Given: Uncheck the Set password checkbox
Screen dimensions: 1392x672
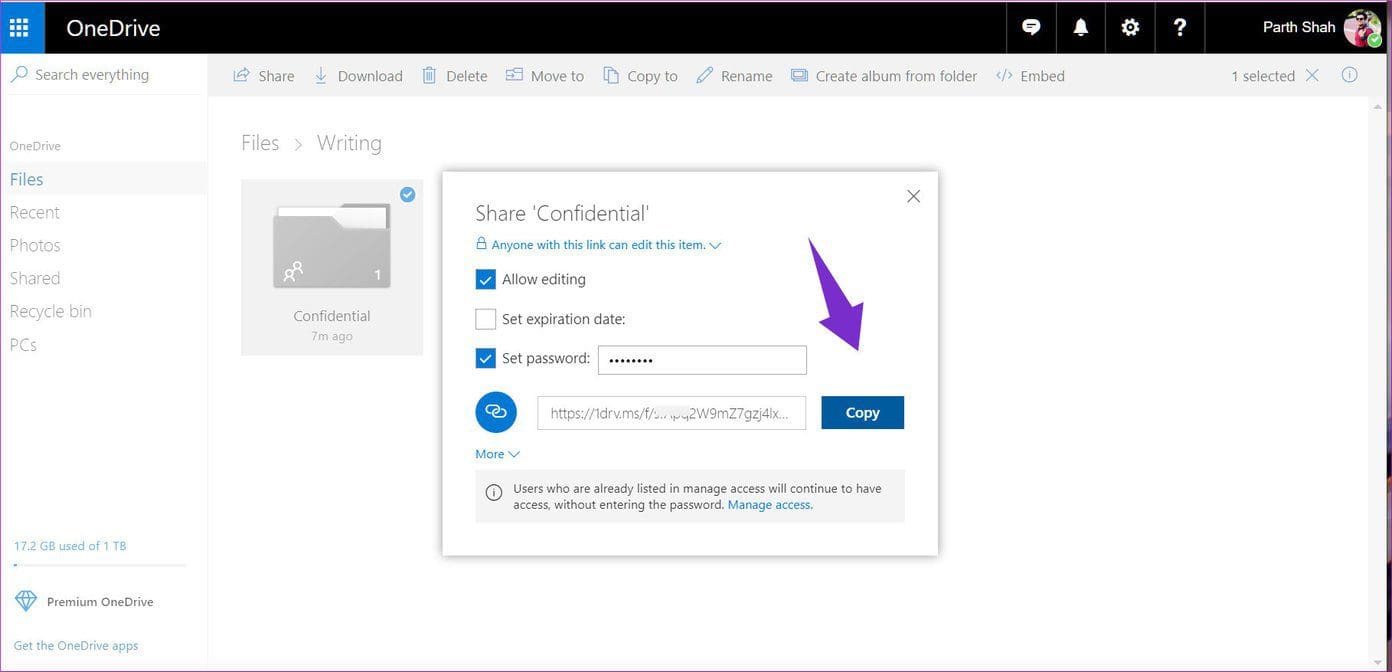Looking at the screenshot, I should pos(486,358).
